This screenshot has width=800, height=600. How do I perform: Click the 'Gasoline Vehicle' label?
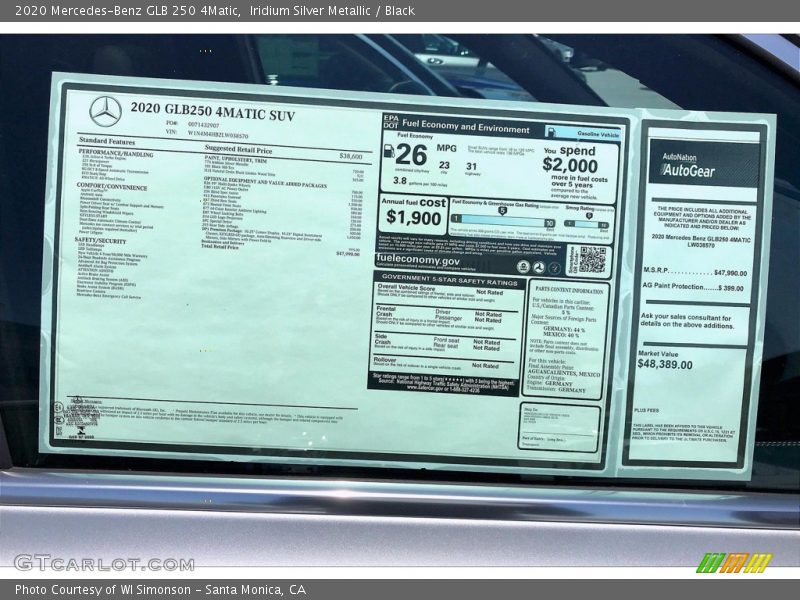[x=598, y=134]
